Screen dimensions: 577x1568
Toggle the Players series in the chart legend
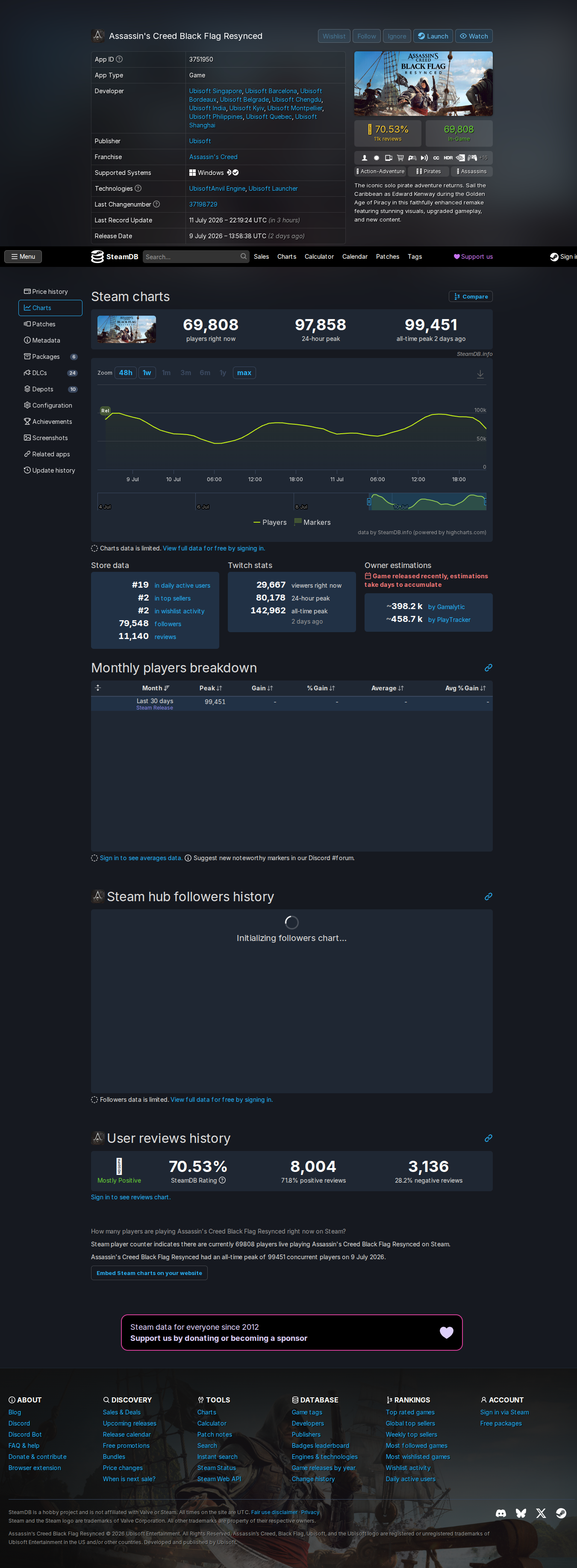270,522
